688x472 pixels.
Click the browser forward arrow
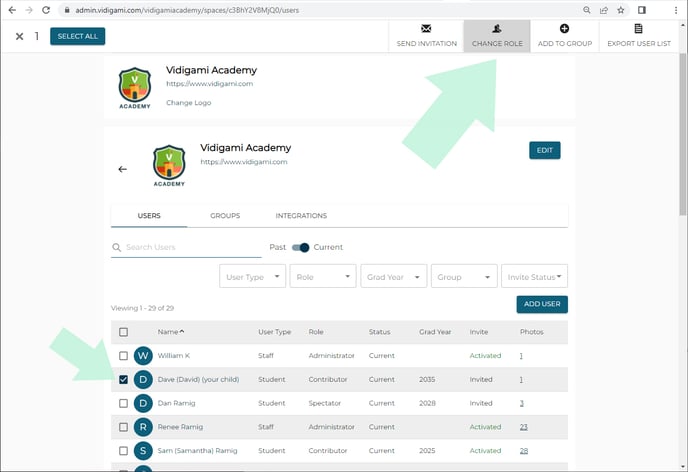pyautogui.click(x=29, y=10)
